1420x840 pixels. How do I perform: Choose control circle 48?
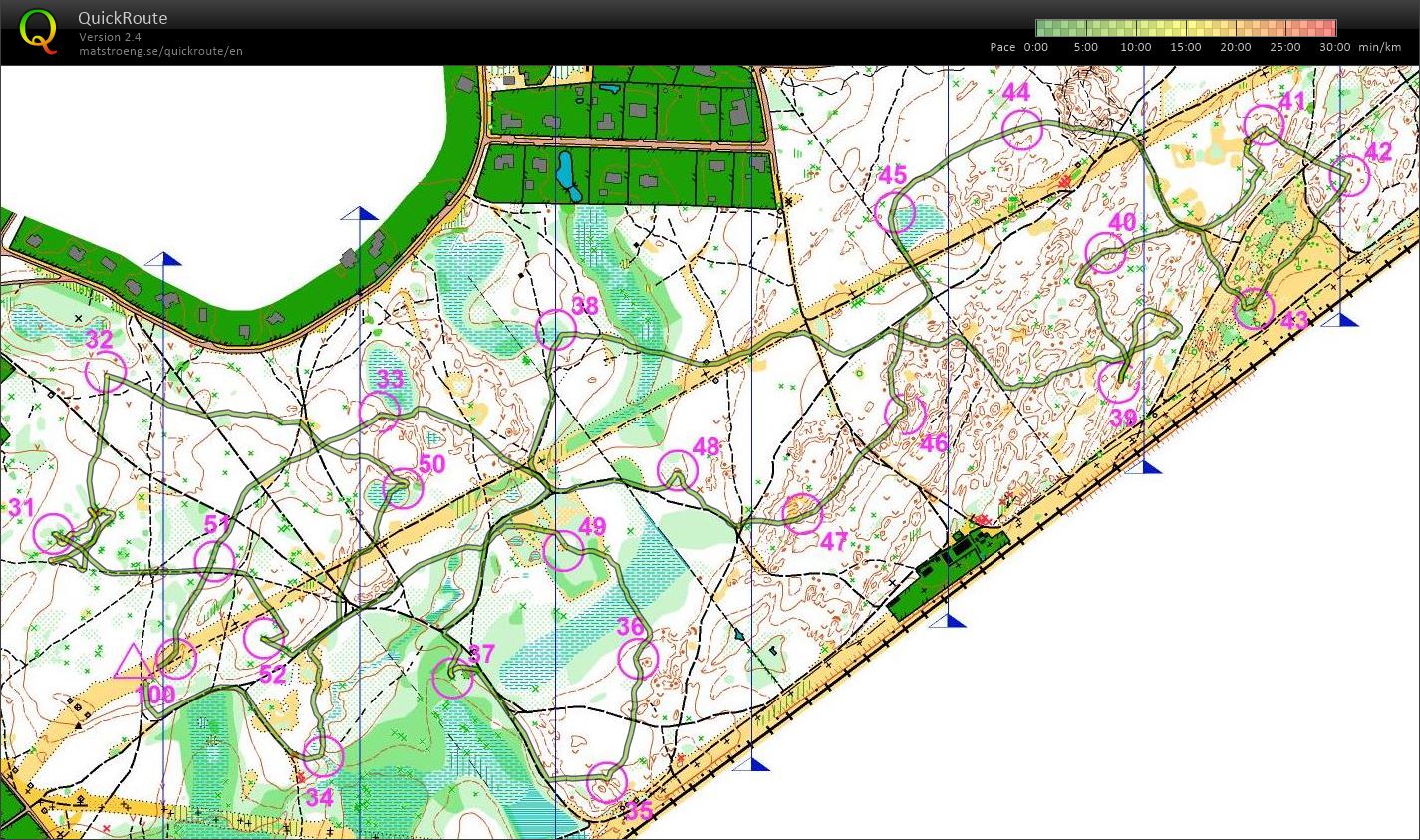coord(678,470)
